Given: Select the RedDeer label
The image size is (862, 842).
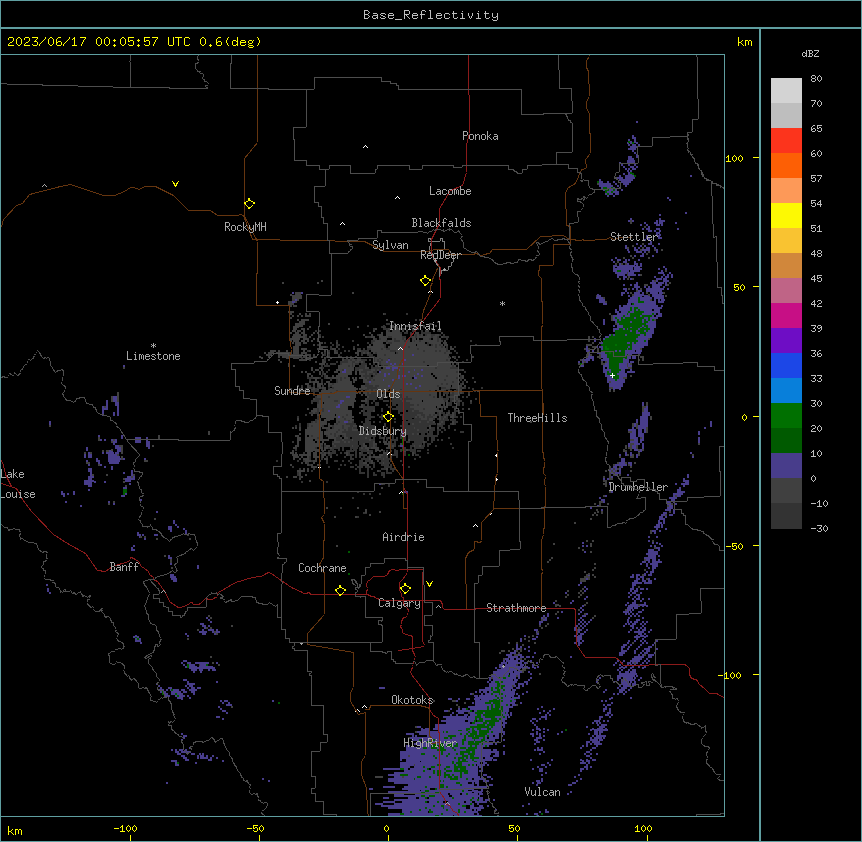Looking at the screenshot, I should [440, 255].
